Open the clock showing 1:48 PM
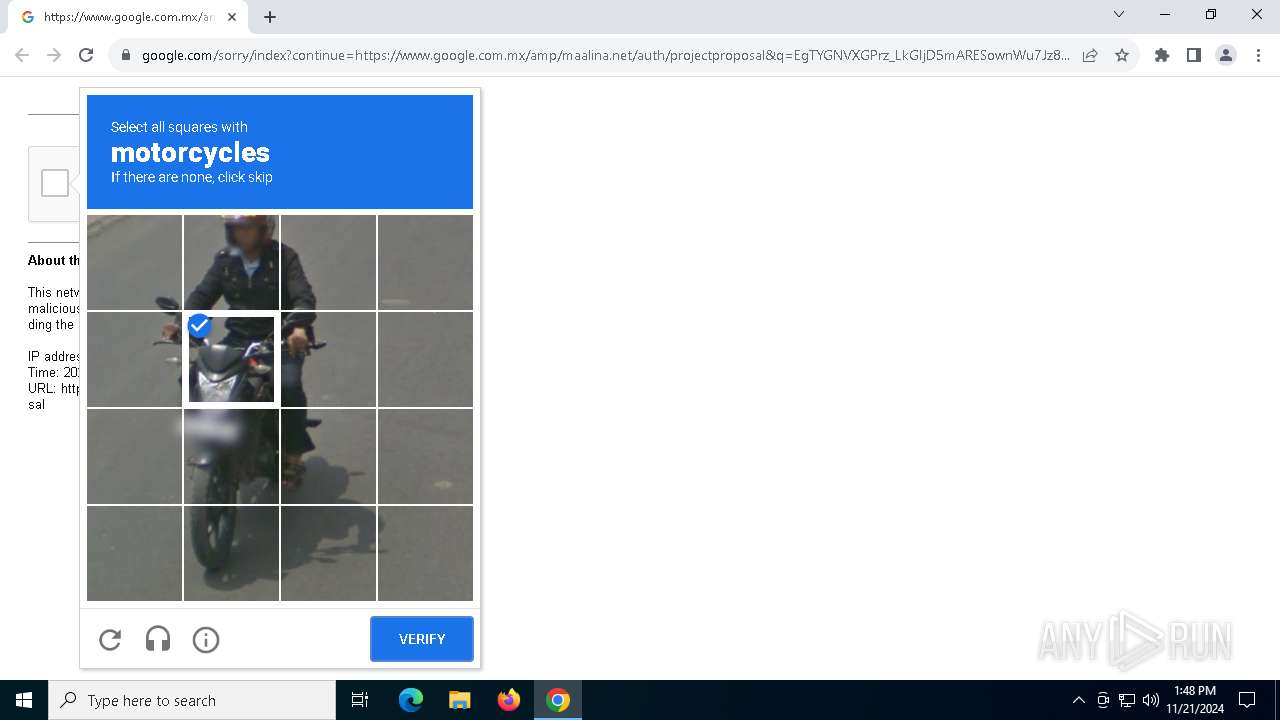Image resolution: width=1280 pixels, height=720 pixels. click(1195, 700)
